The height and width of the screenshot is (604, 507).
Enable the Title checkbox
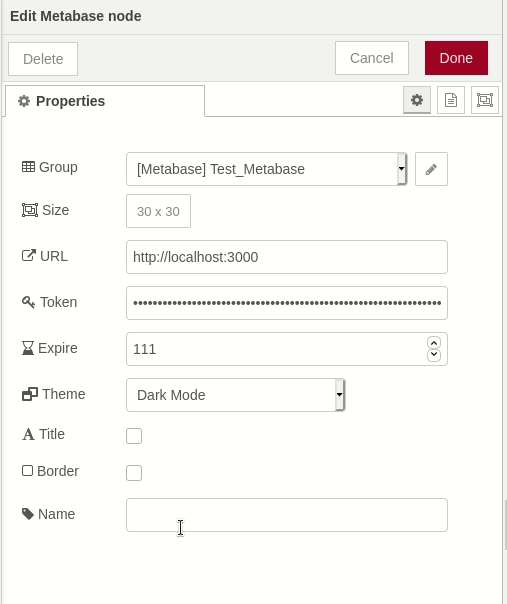(x=134, y=436)
